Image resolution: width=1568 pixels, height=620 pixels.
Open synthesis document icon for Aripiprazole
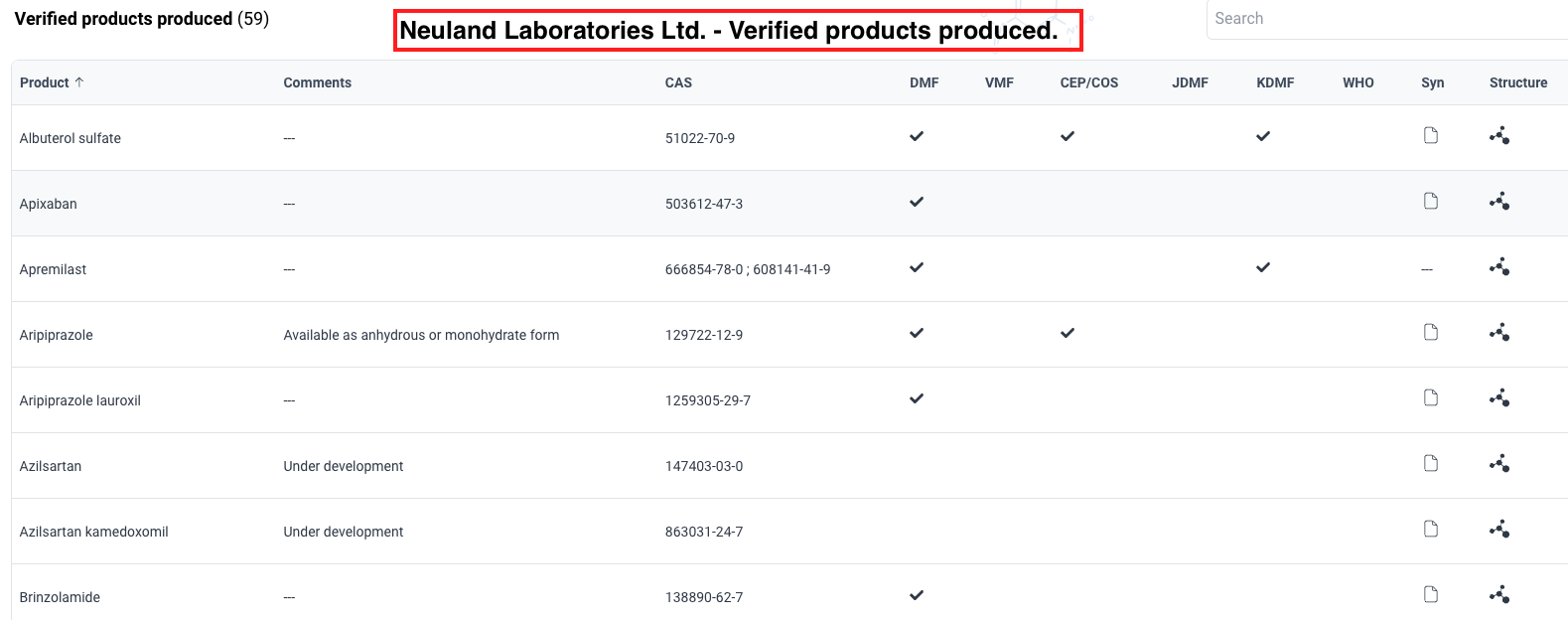click(1431, 332)
